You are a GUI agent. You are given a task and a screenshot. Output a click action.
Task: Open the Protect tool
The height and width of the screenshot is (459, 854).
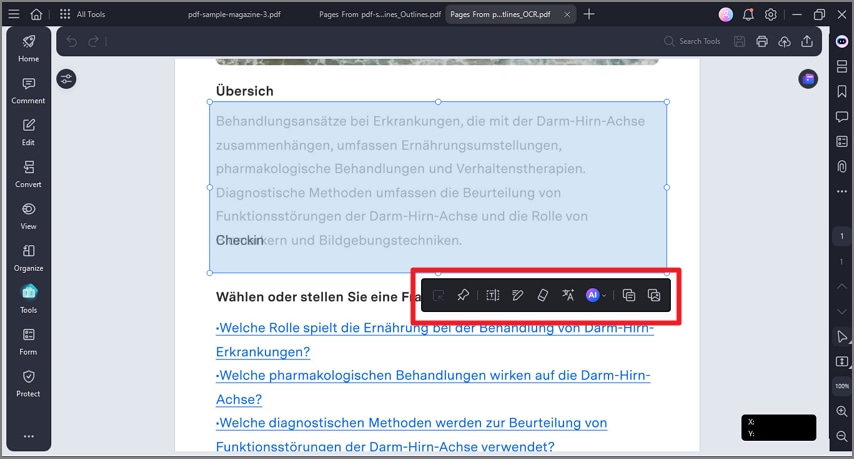(x=28, y=383)
